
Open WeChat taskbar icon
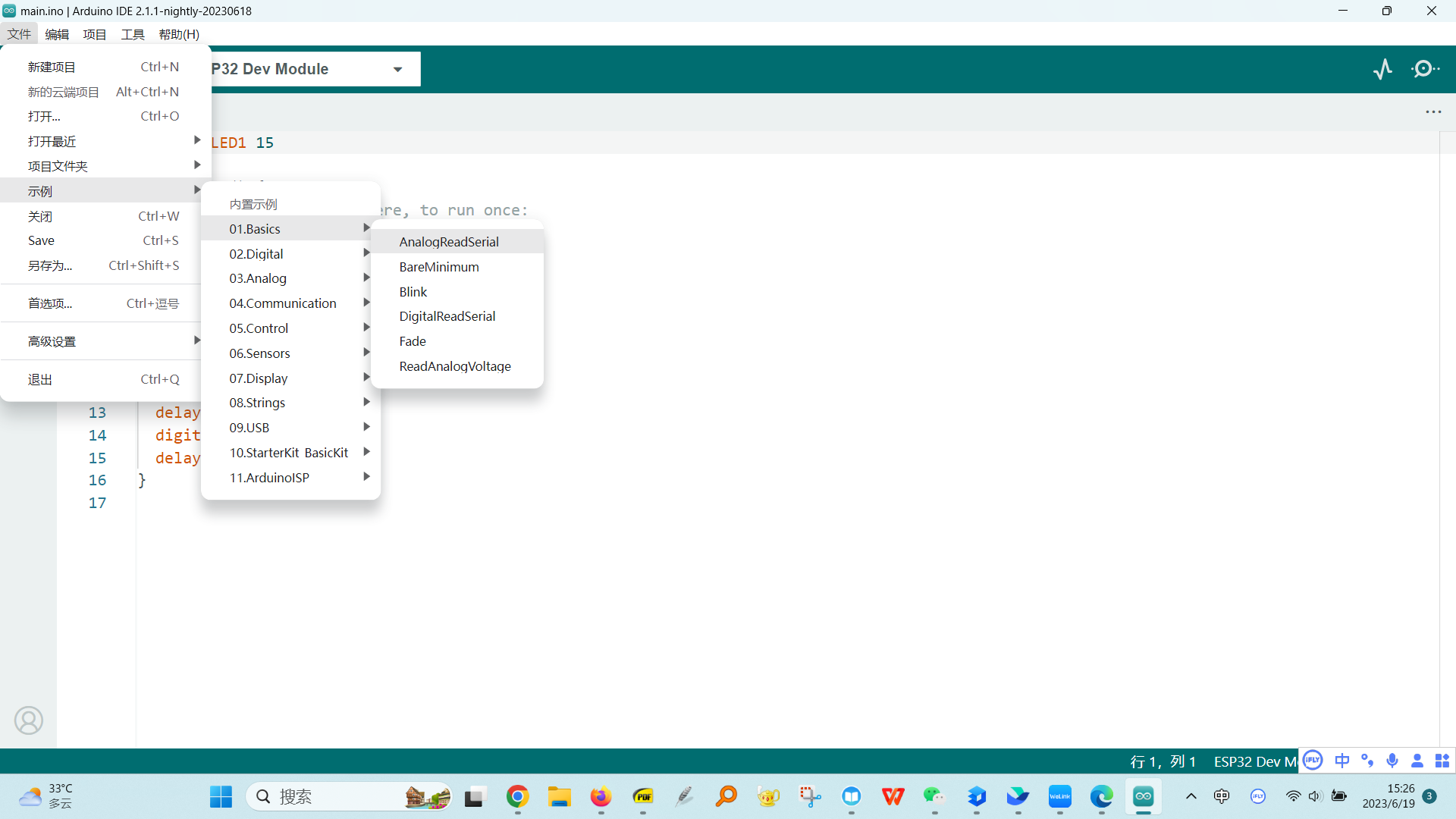pyautogui.click(x=935, y=796)
